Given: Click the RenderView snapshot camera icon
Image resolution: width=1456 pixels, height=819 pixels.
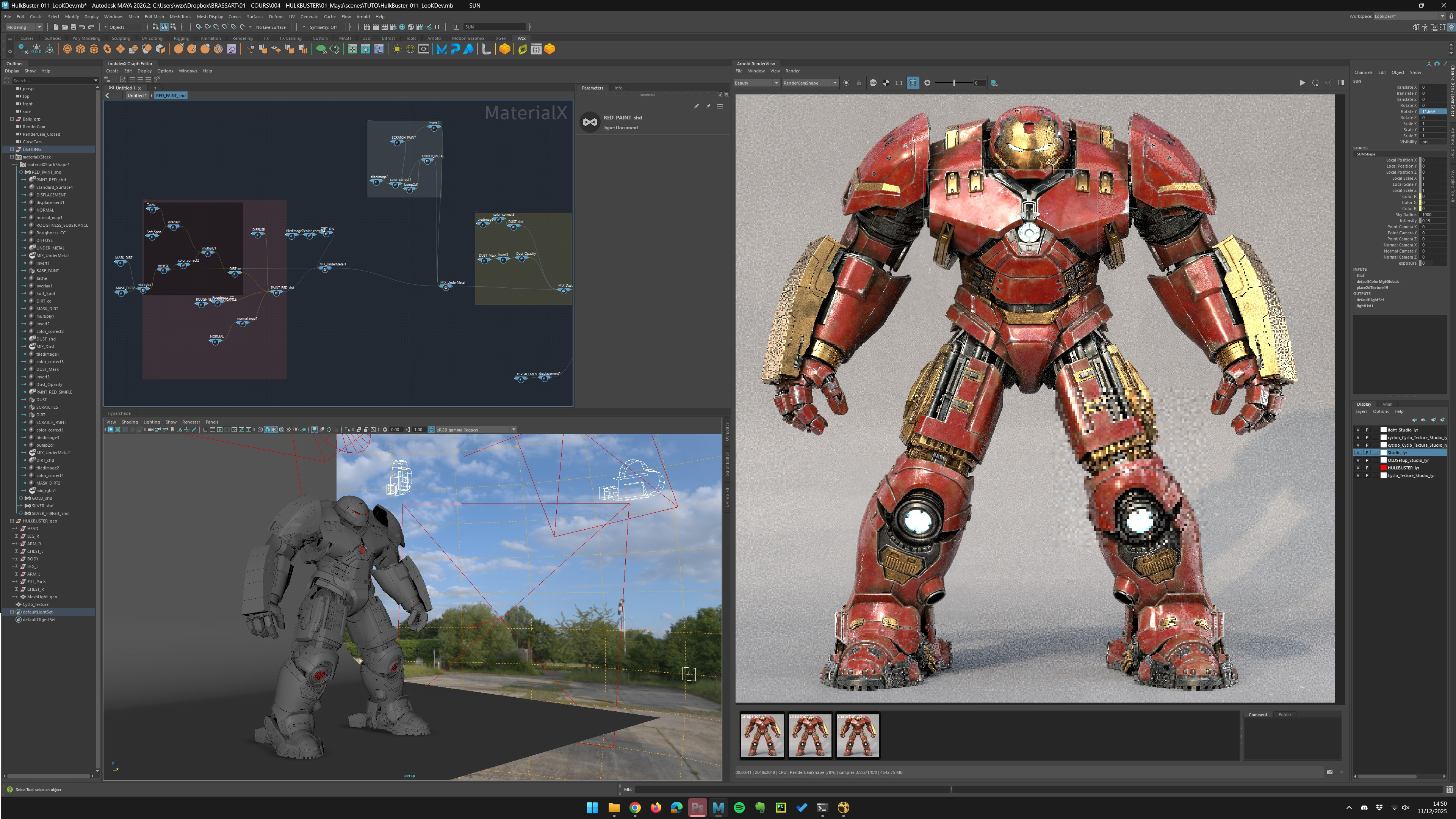Looking at the screenshot, I should pos(1329,772).
